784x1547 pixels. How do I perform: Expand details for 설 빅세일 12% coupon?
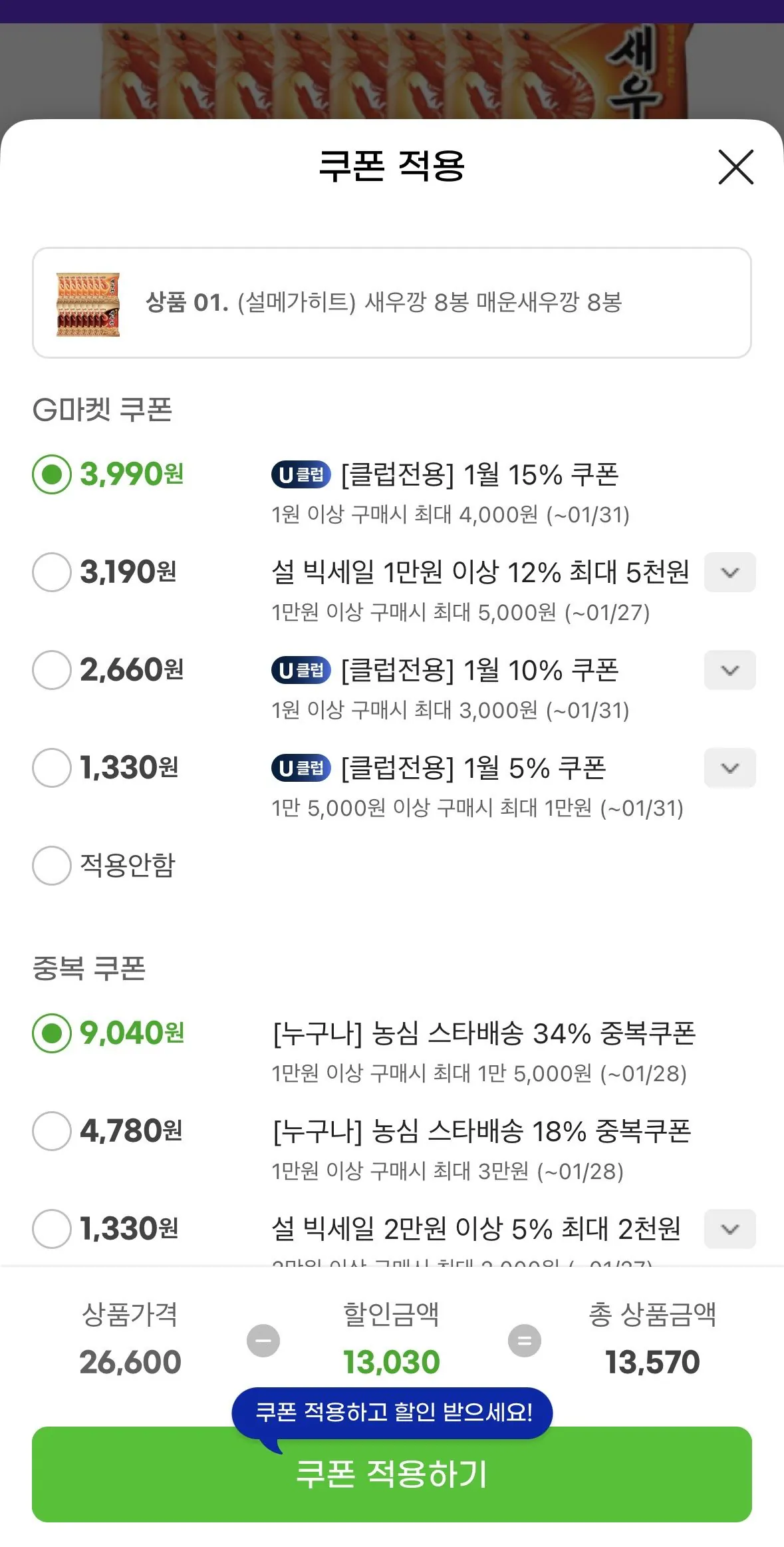(729, 572)
